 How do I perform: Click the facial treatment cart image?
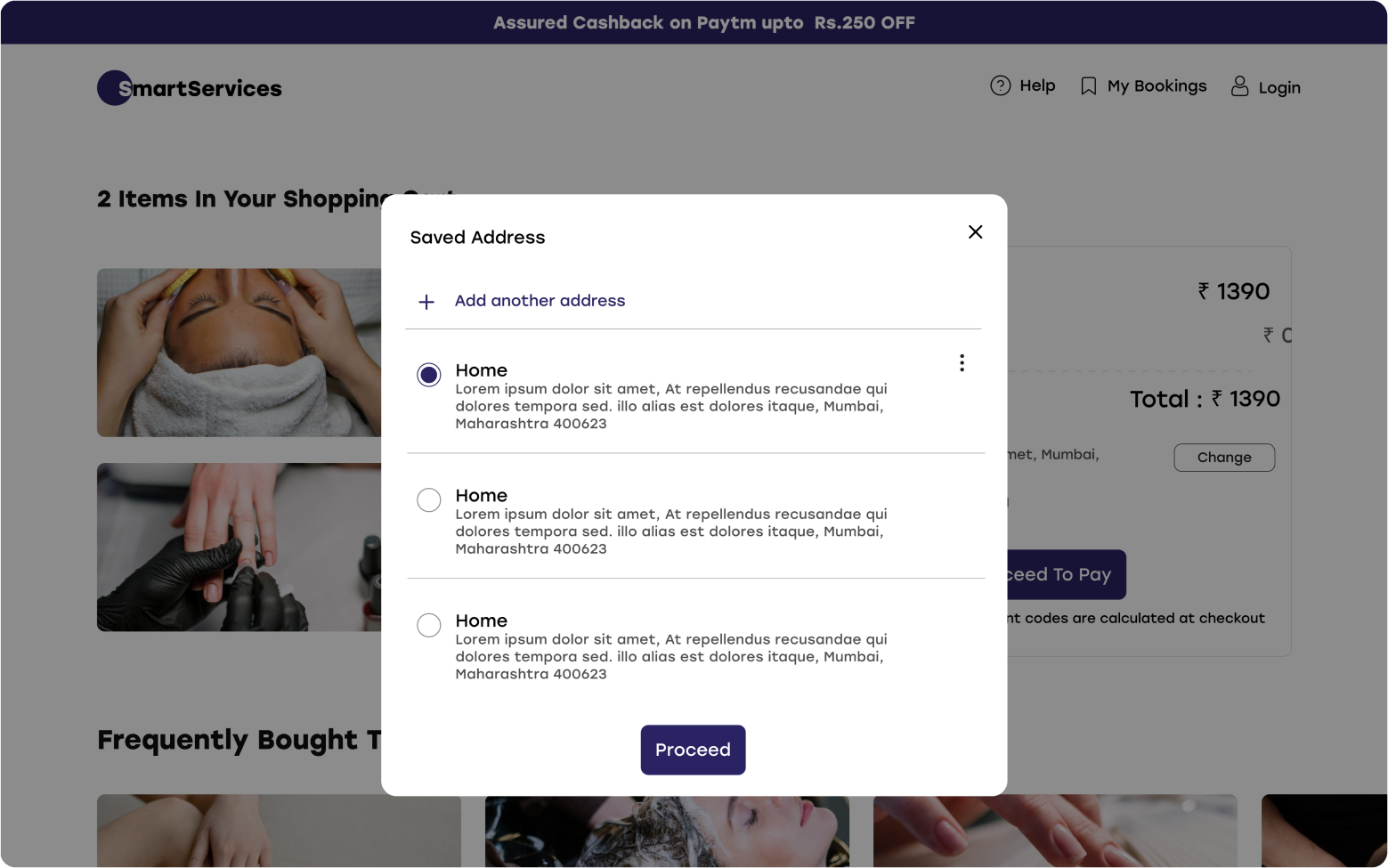[239, 353]
